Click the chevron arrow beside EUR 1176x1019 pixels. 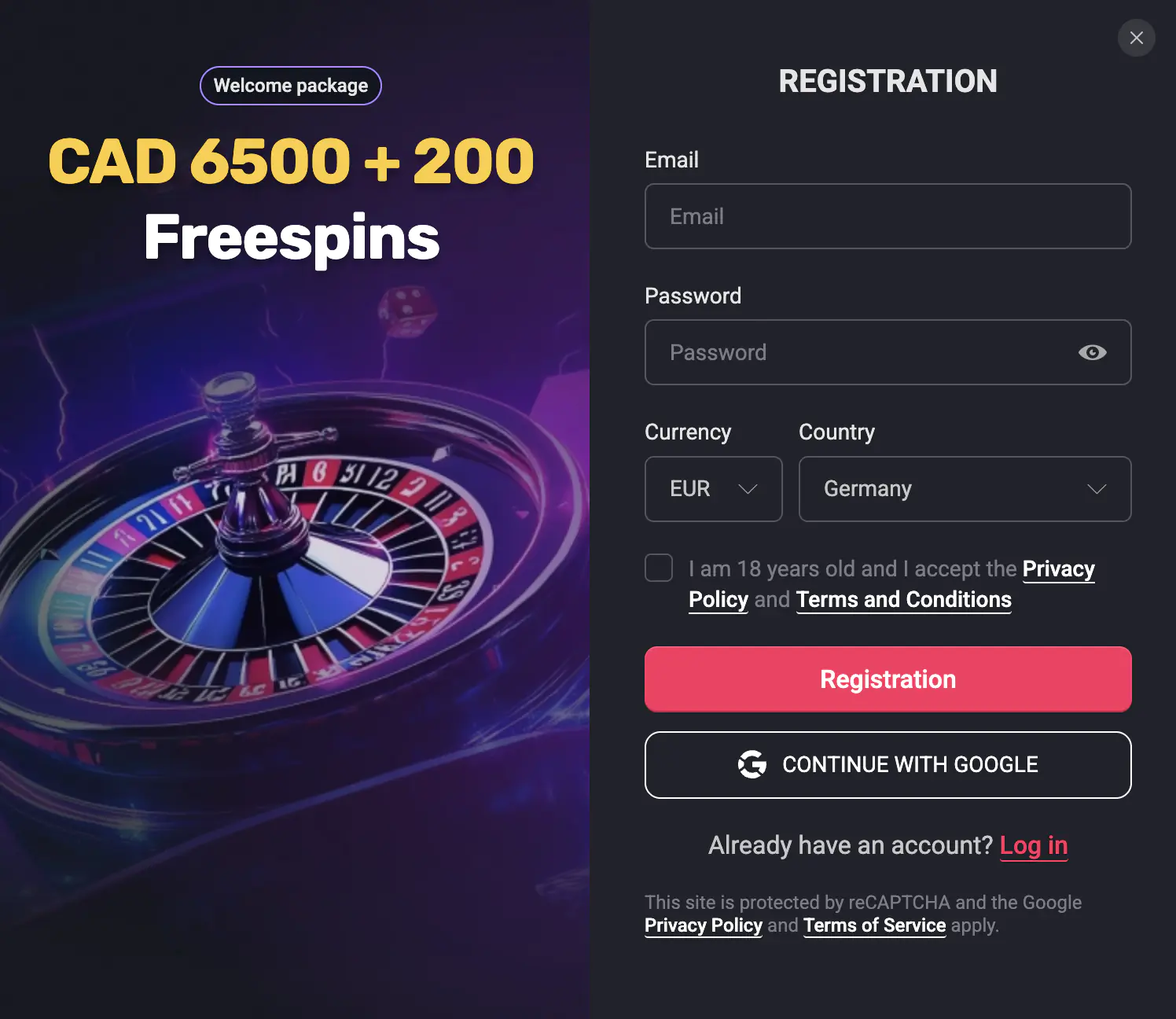tap(748, 489)
